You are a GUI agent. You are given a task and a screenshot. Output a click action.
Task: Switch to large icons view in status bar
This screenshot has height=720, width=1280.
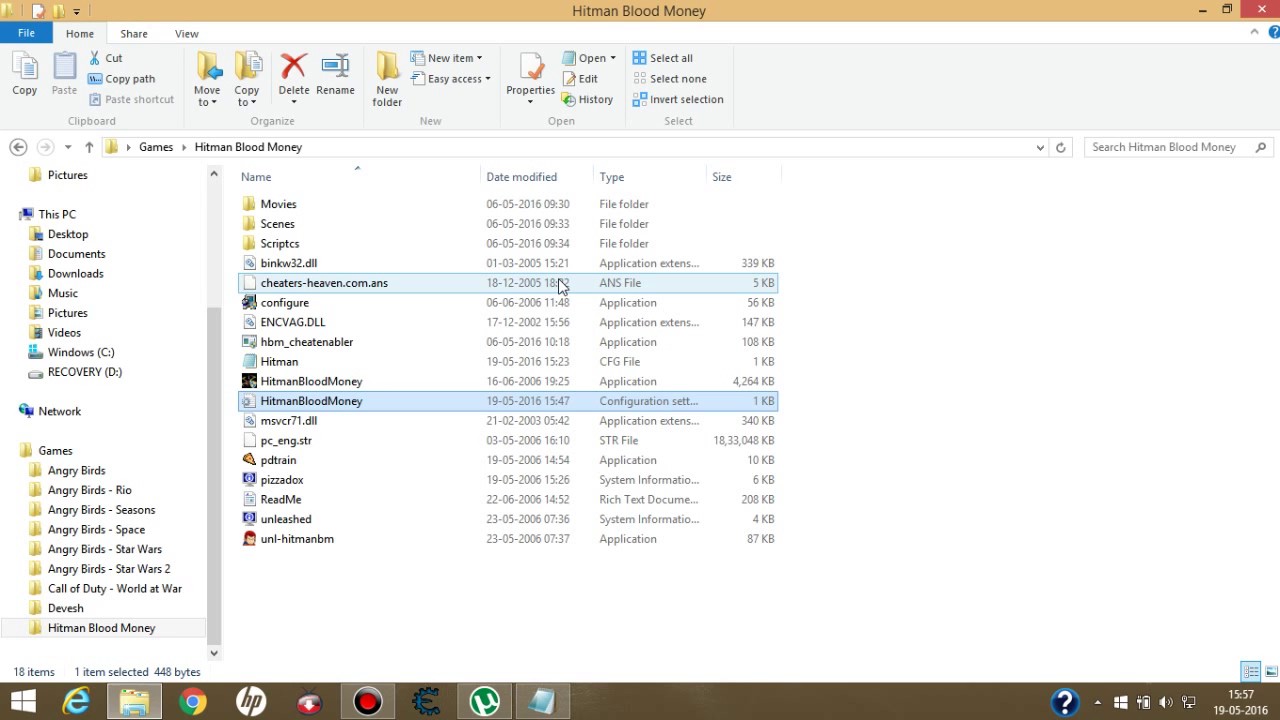(x=1271, y=672)
